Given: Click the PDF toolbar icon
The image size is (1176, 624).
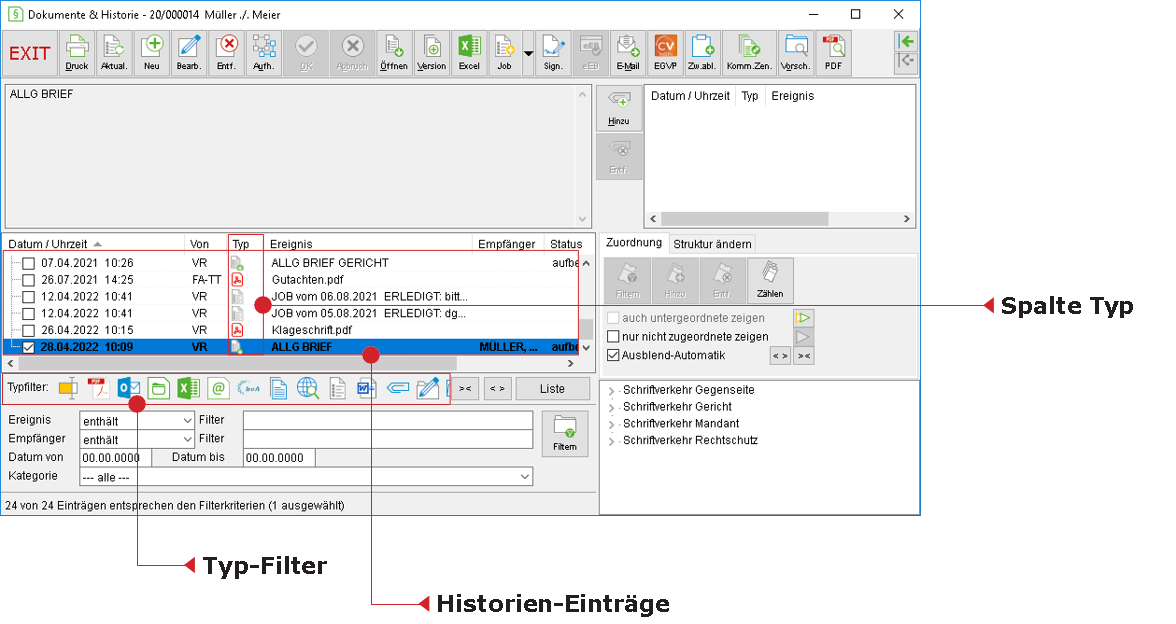Looking at the screenshot, I should click(x=833, y=53).
